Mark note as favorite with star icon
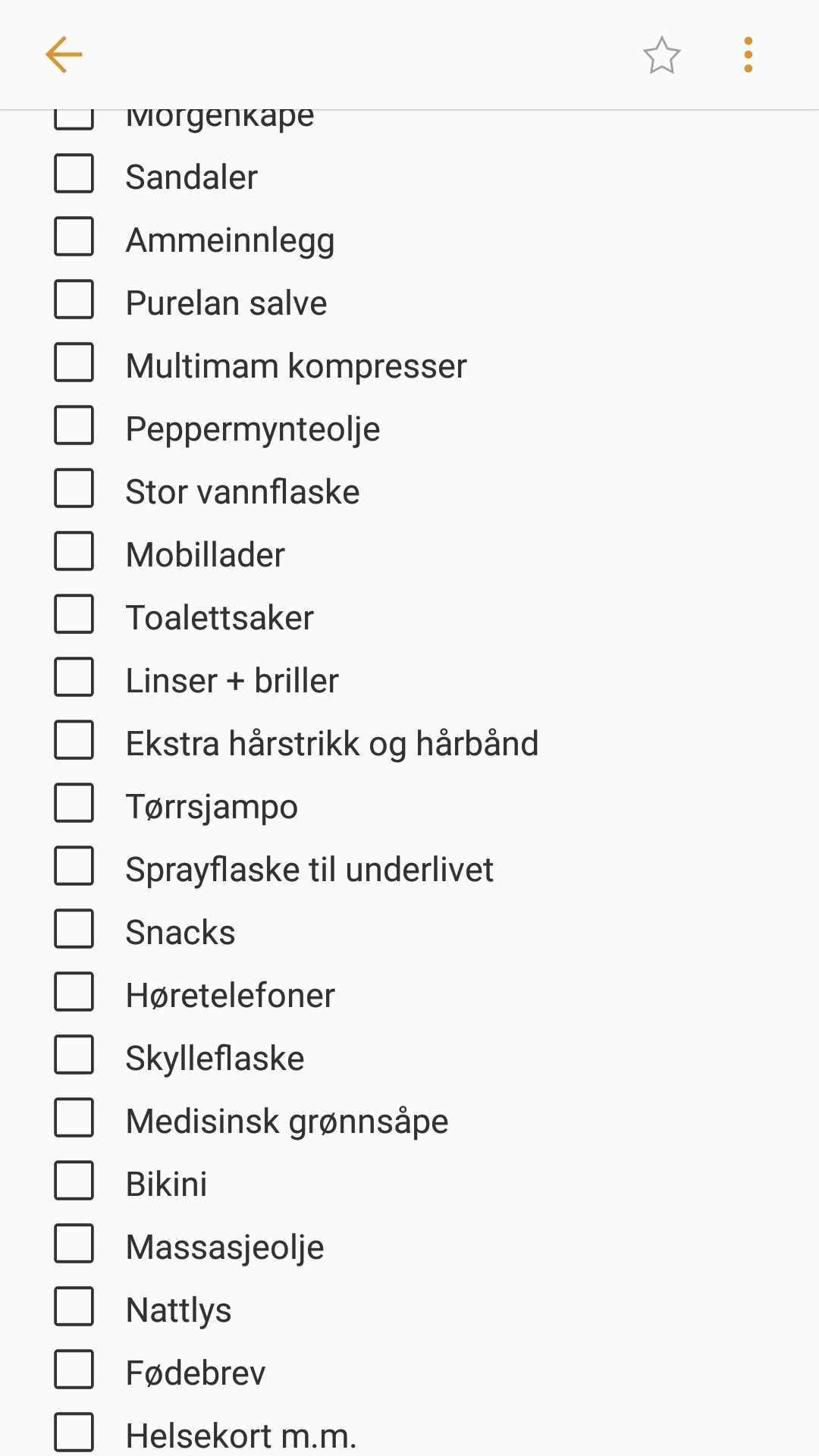The image size is (819, 1456). (661, 55)
